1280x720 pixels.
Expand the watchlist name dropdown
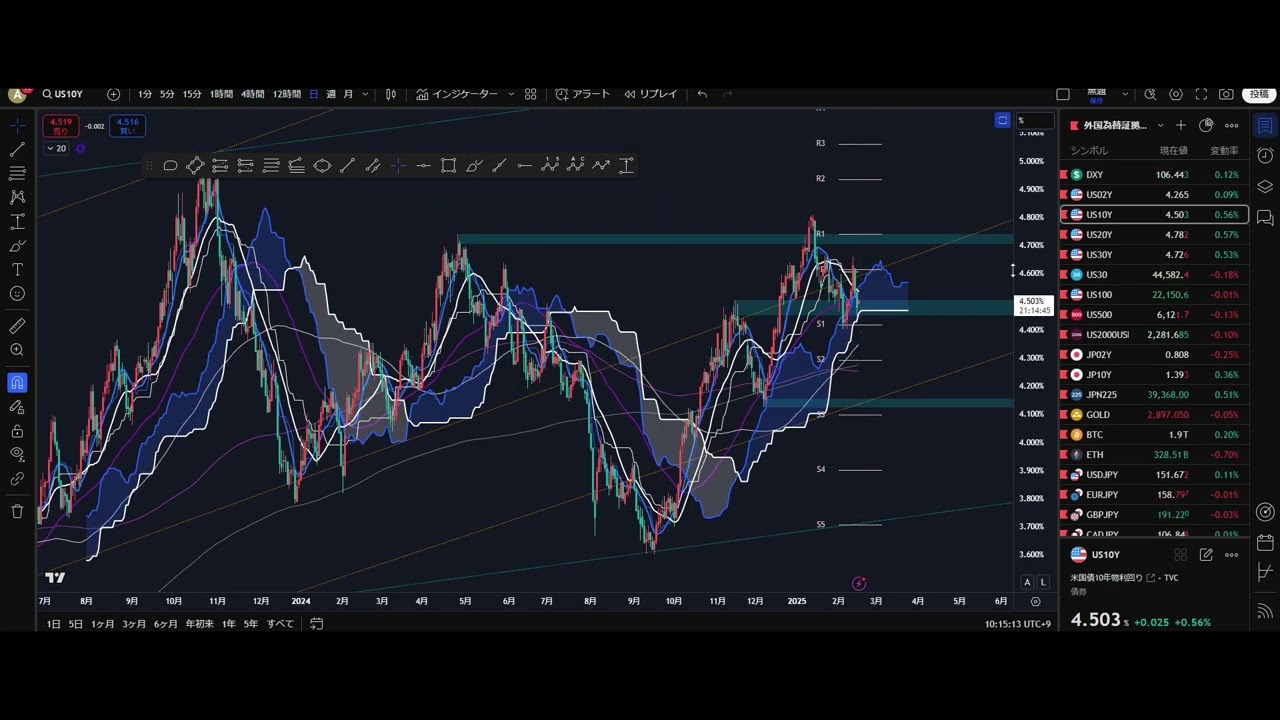[1159, 126]
